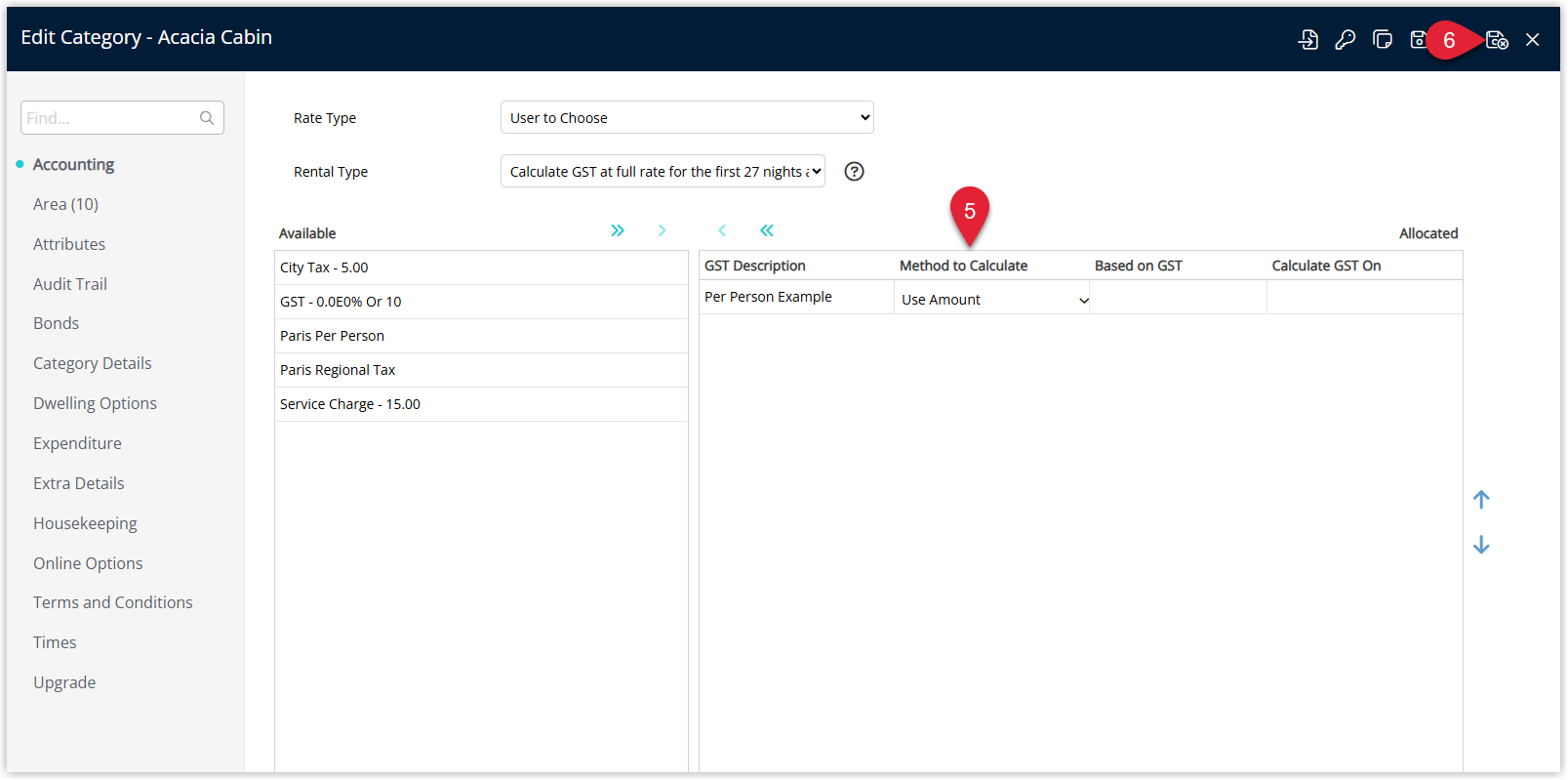Open Upgrade section
This screenshot has height=780, width=1568.
pos(64,682)
